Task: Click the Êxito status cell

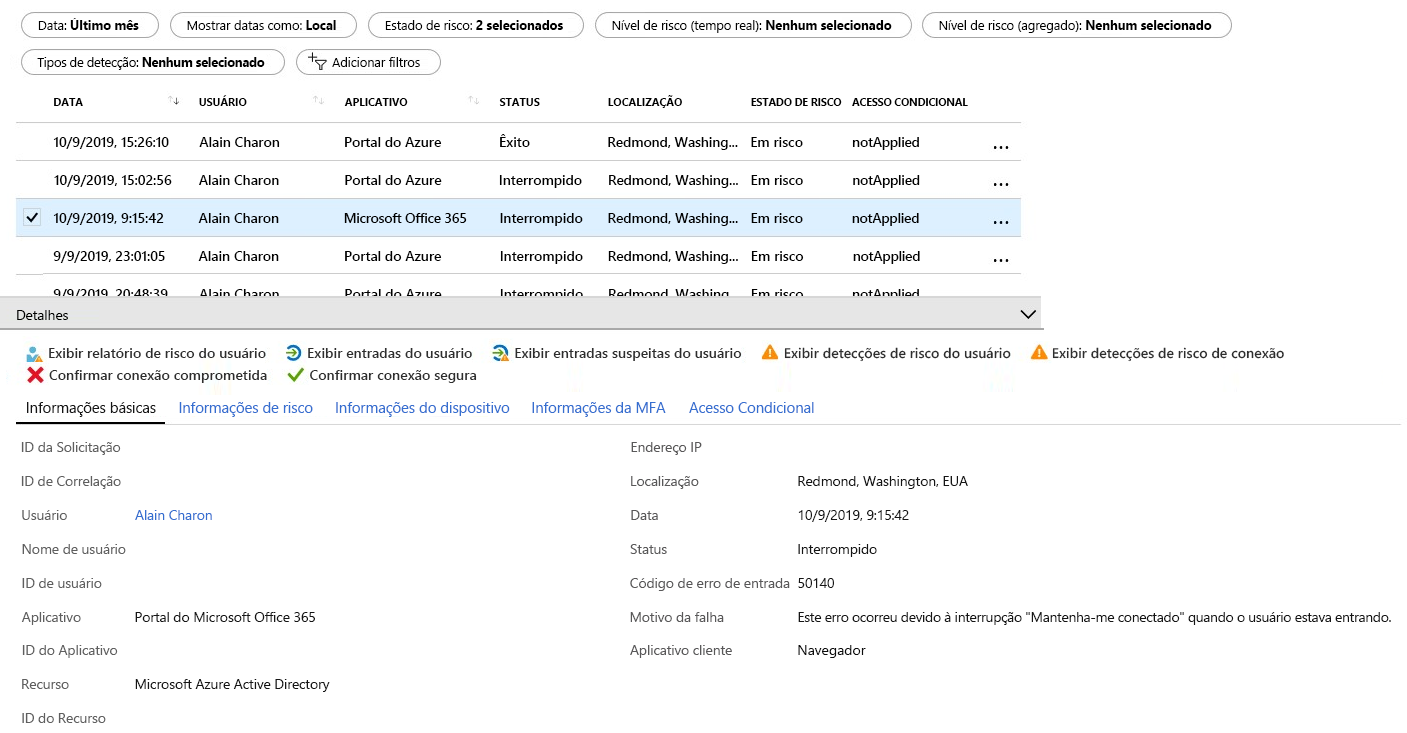Action: [514, 142]
